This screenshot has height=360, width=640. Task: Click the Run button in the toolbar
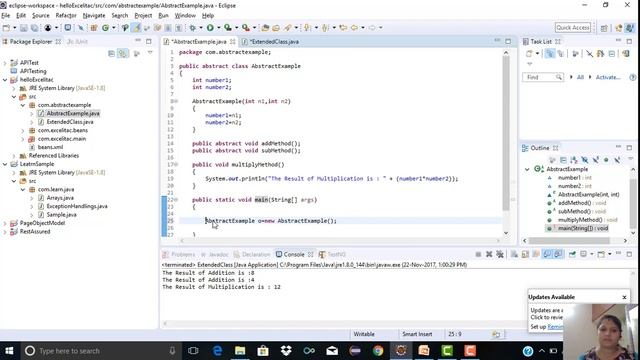click(x=210, y=28)
